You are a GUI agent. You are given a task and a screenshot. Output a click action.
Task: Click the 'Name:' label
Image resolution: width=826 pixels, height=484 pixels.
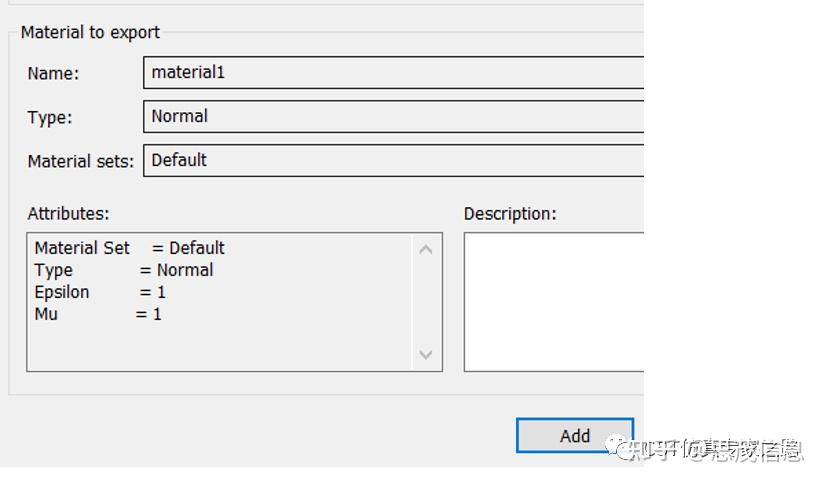pyautogui.click(x=53, y=73)
